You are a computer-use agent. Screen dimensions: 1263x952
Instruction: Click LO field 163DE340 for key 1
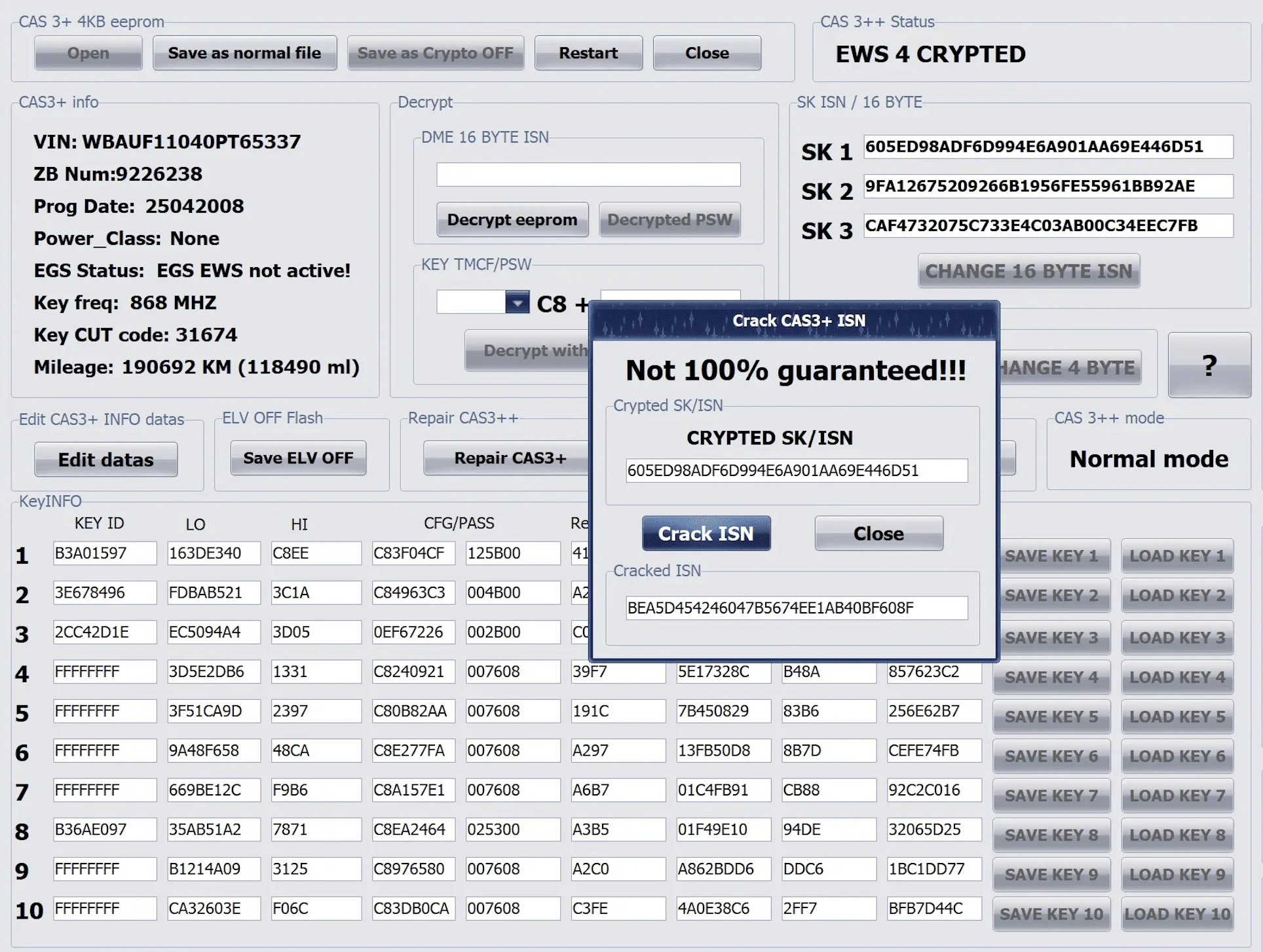pyautogui.click(x=214, y=553)
